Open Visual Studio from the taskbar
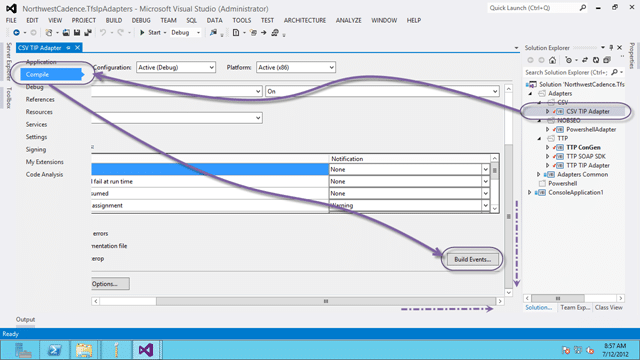 click(x=146, y=350)
